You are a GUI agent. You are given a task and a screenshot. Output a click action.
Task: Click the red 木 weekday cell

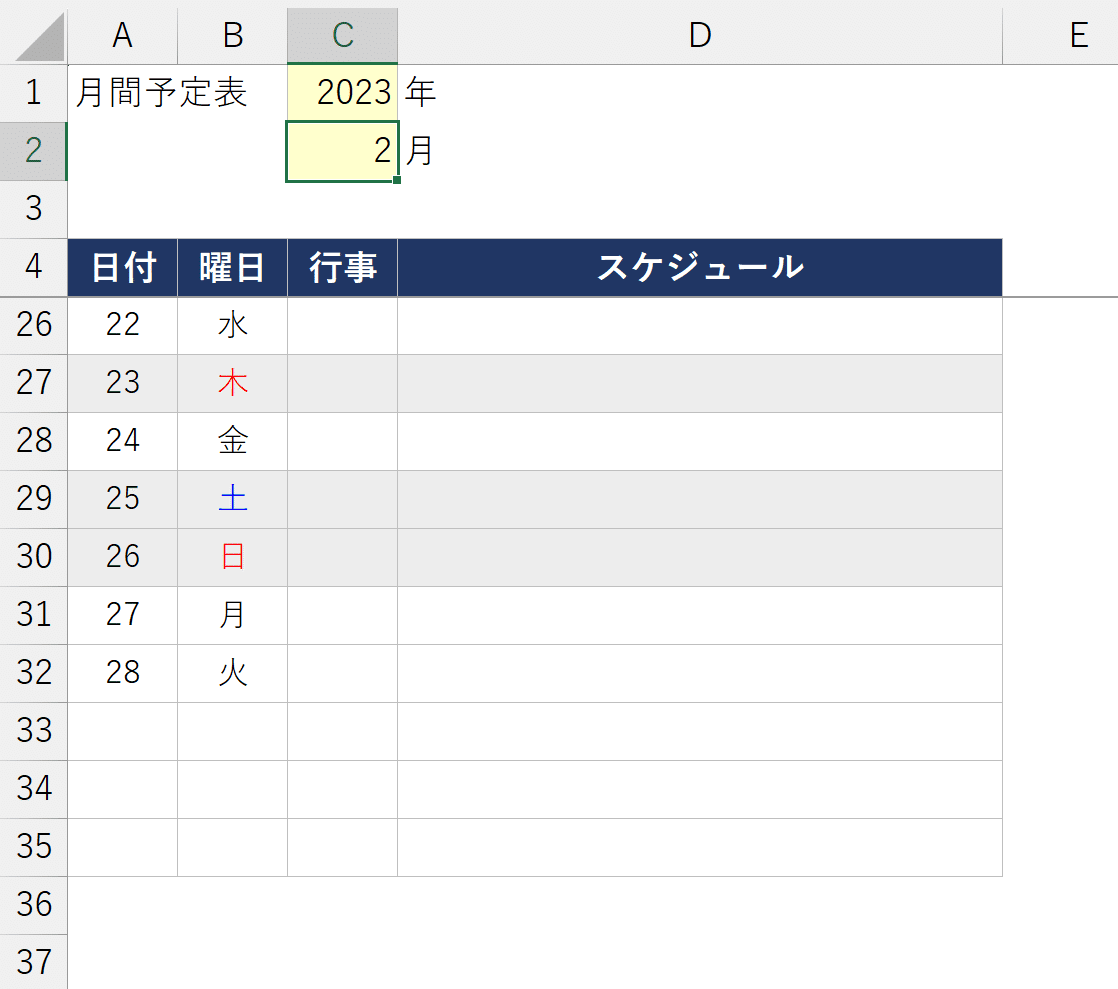[x=232, y=384]
